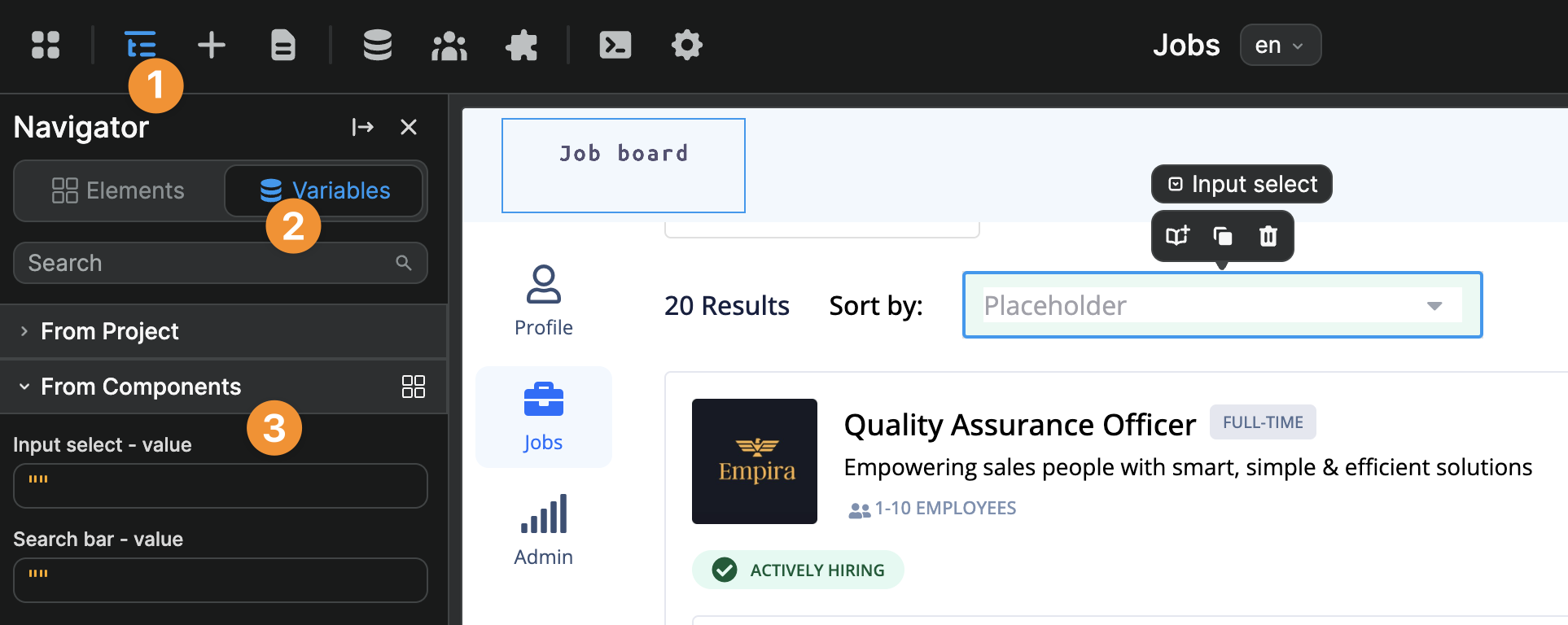Viewport: 1568px width, 625px height.
Task: Go to Profile in the sidebar
Action: (x=544, y=300)
